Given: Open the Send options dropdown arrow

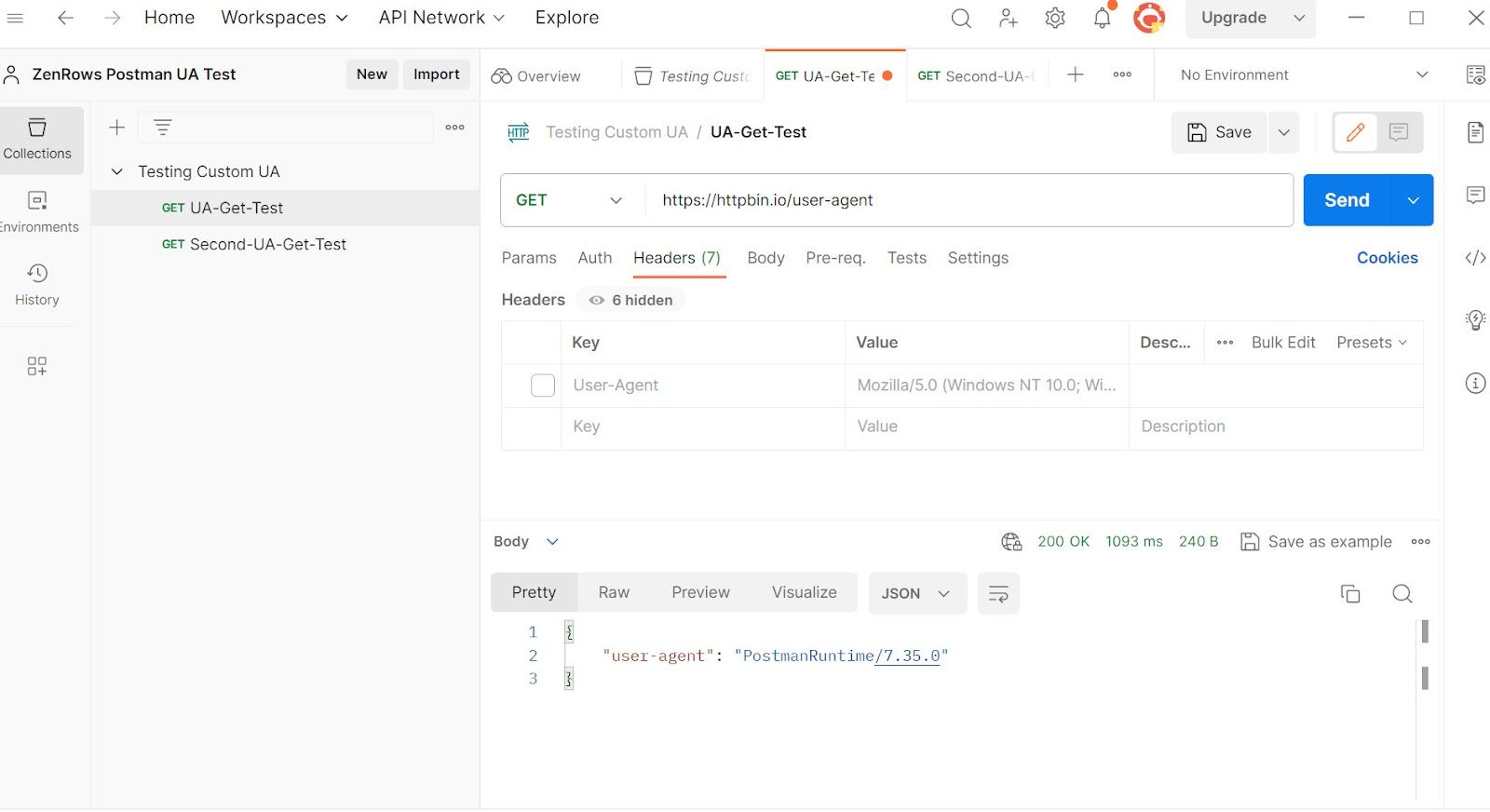Looking at the screenshot, I should [x=1413, y=200].
